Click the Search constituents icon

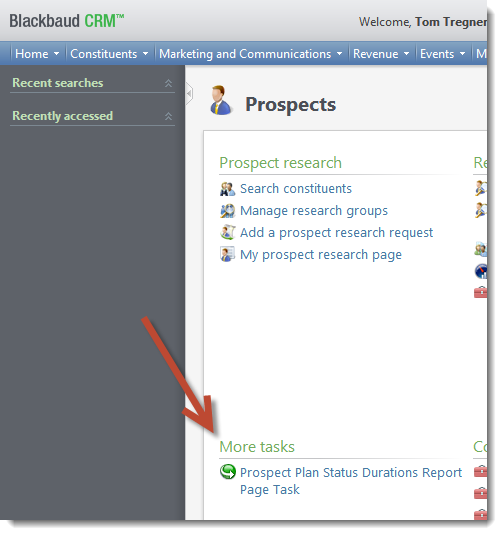point(227,189)
